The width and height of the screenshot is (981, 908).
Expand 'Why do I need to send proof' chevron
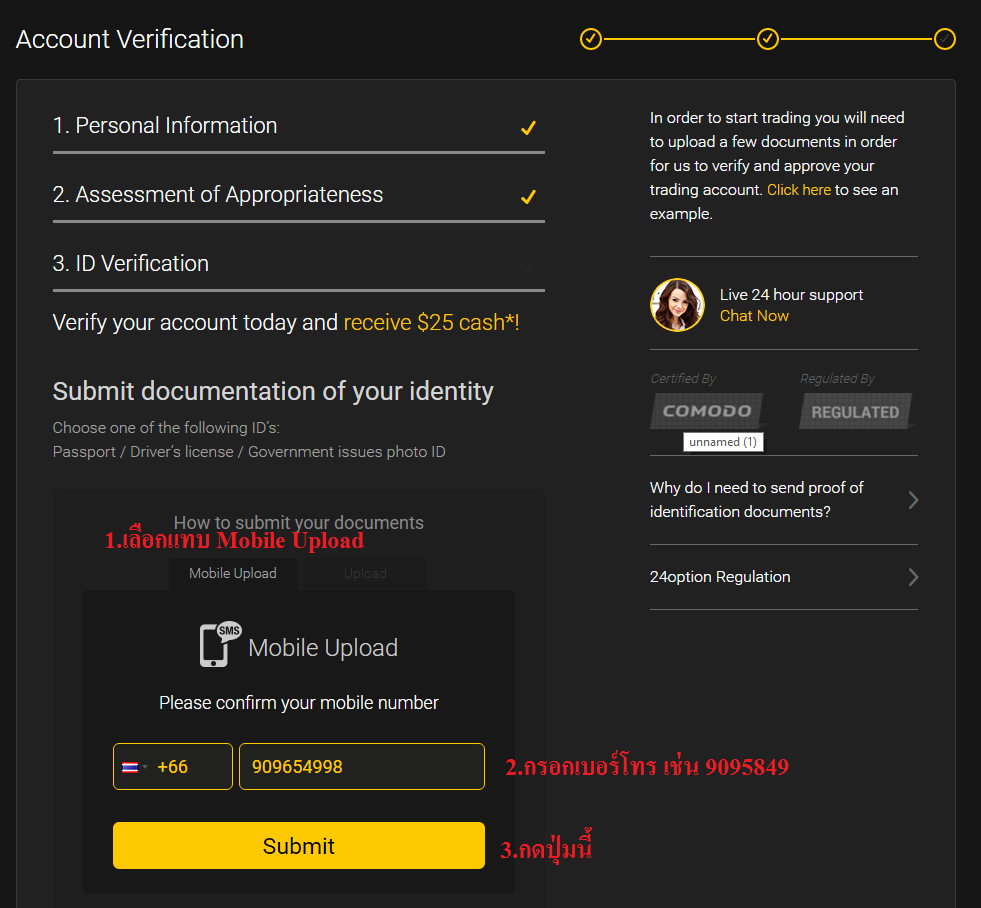(x=913, y=500)
